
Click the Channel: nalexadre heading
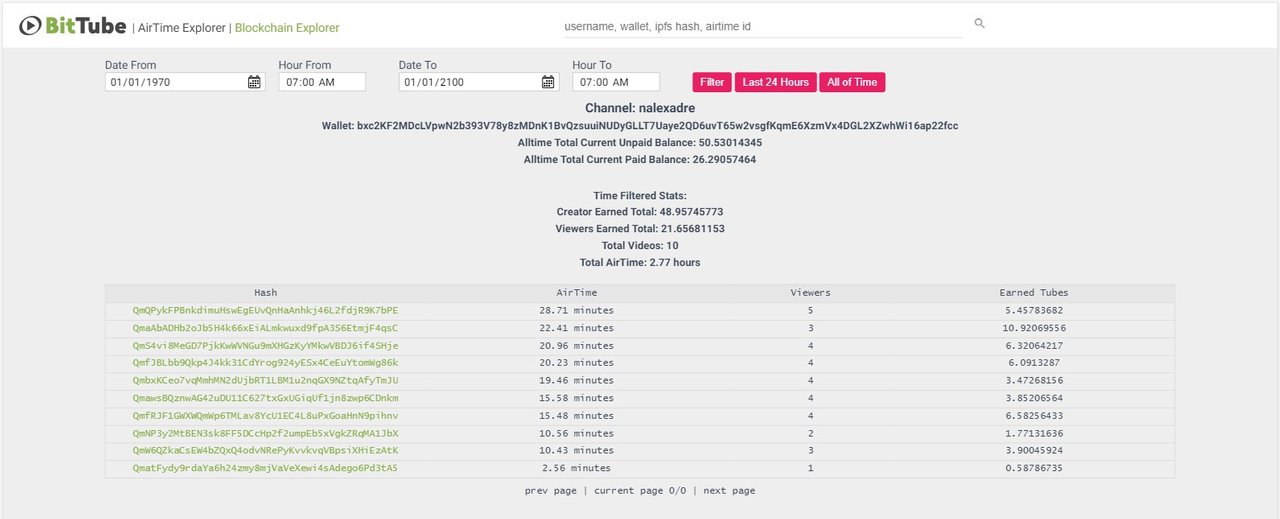click(640, 108)
